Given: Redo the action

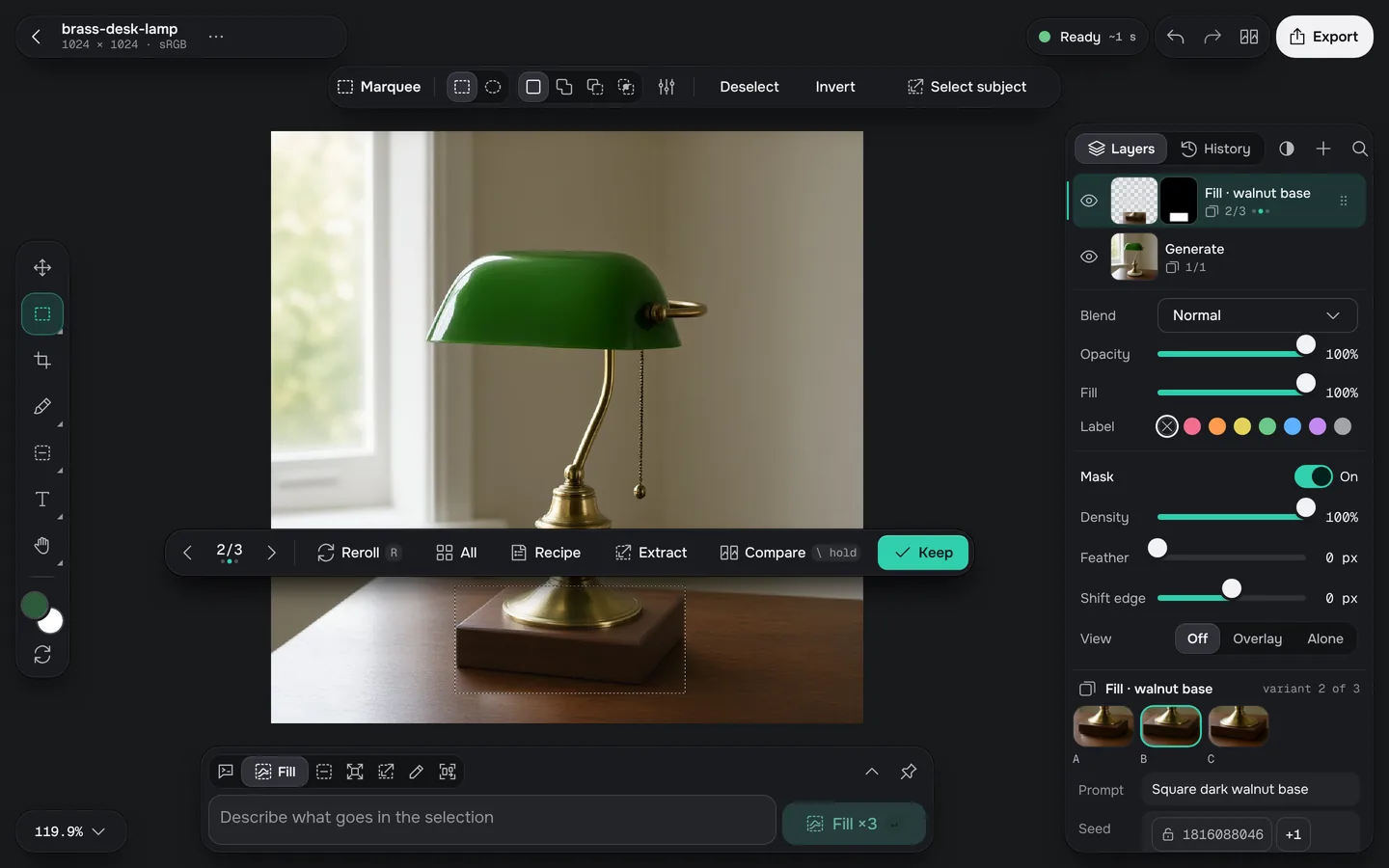Looking at the screenshot, I should [x=1212, y=37].
